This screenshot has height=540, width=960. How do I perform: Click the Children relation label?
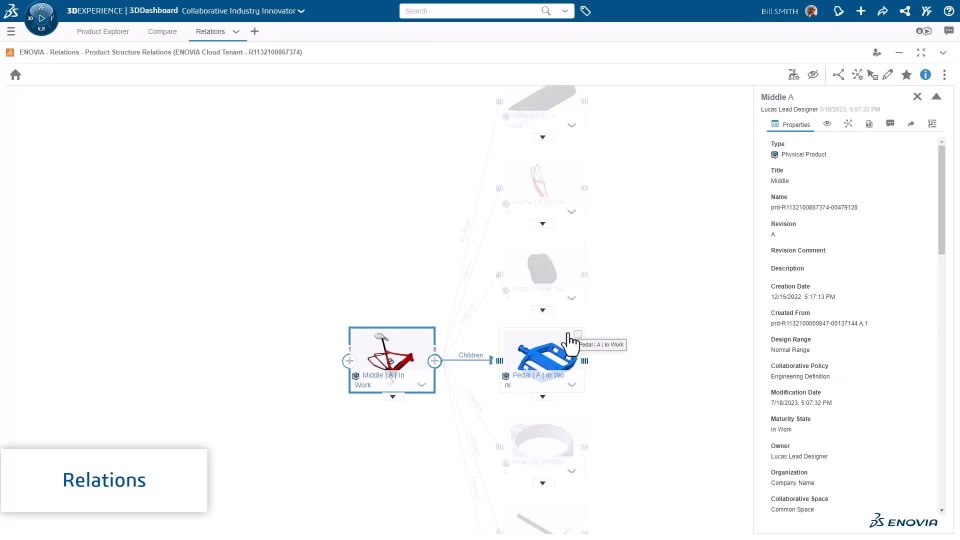pyautogui.click(x=471, y=355)
